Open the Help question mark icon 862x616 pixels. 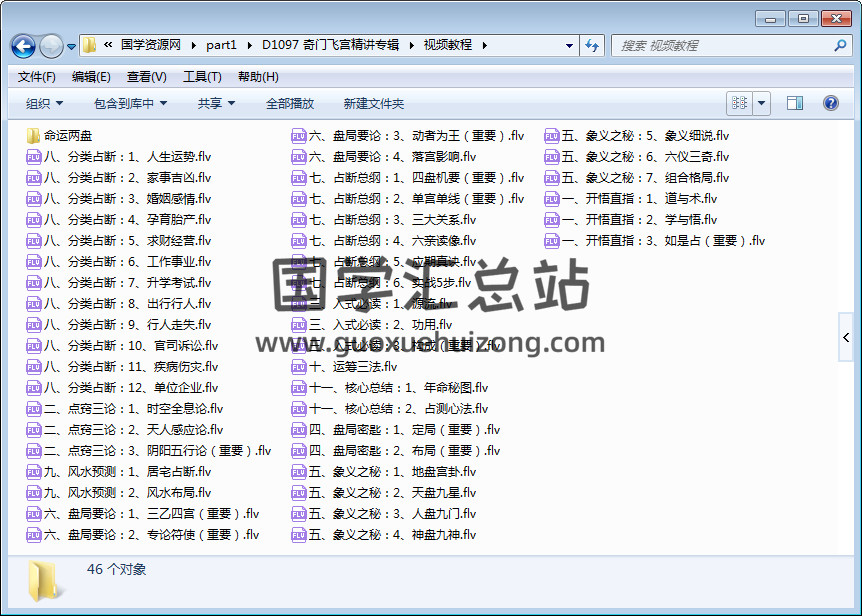click(830, 103)
